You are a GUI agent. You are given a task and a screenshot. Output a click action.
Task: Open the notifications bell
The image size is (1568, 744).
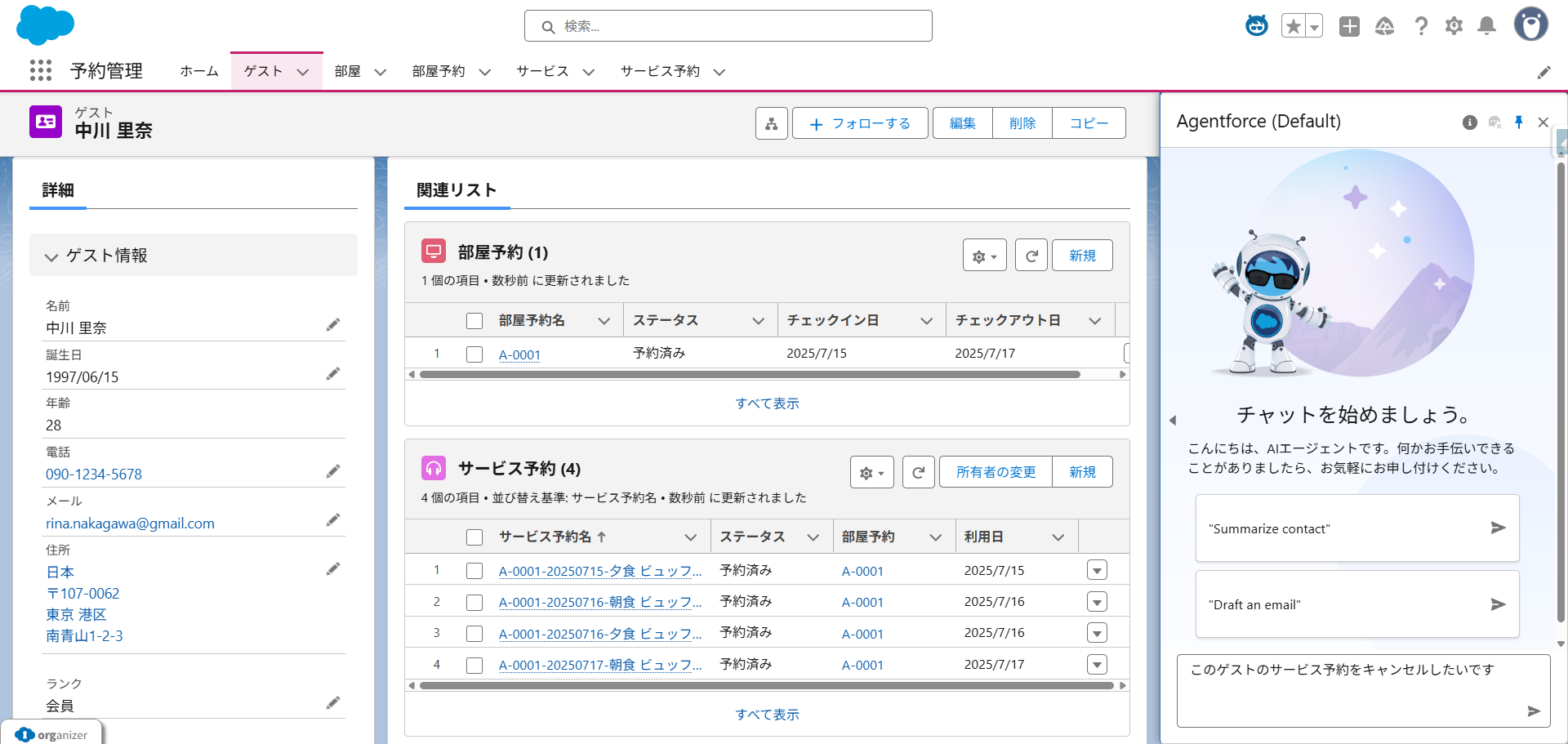click(1486, 25)
